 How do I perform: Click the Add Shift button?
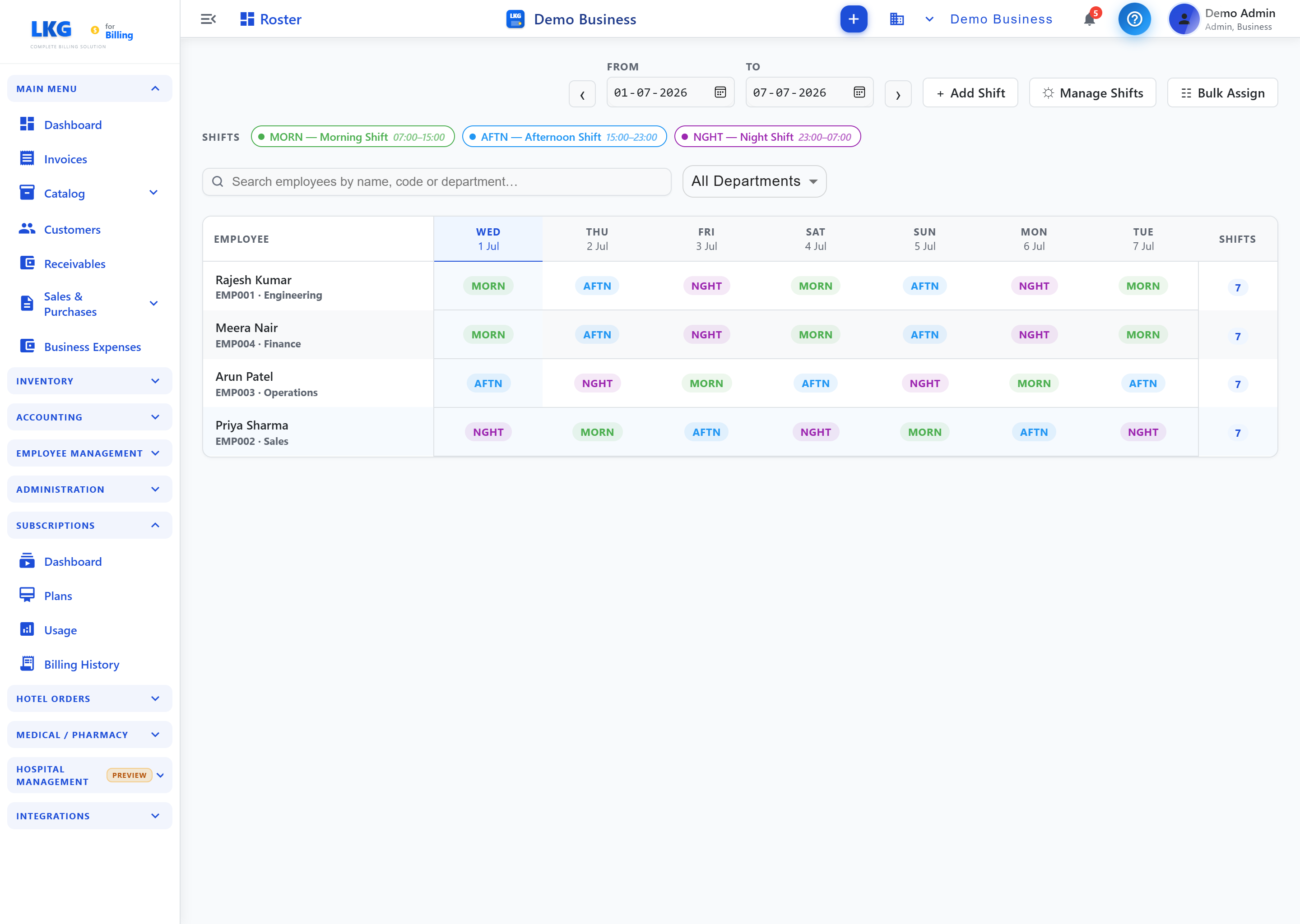pos(970,93)
